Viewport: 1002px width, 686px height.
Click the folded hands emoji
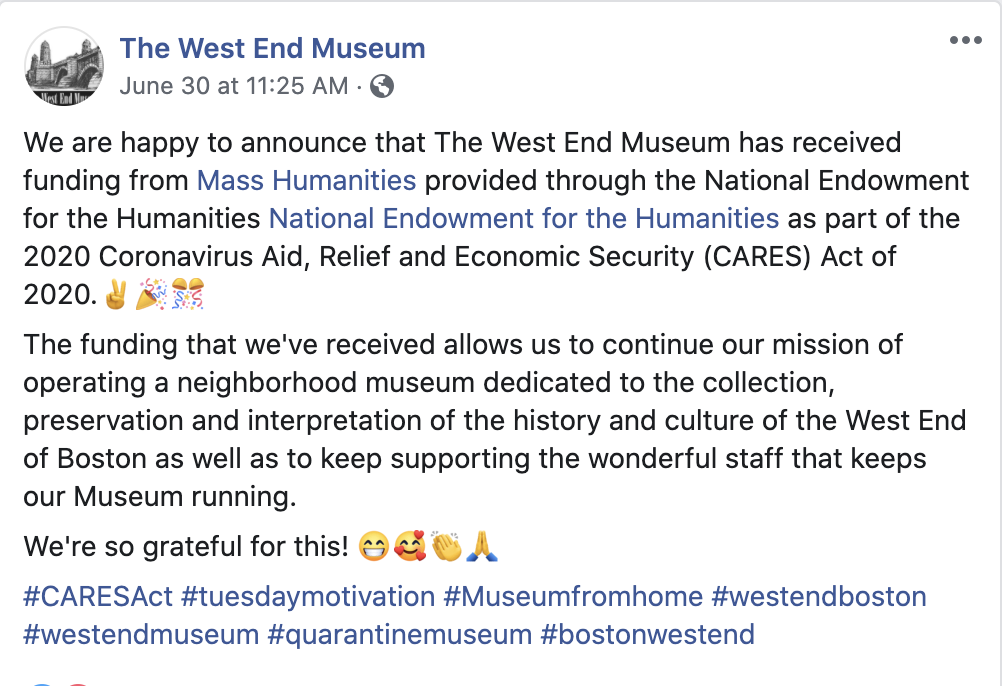[481, 547]
